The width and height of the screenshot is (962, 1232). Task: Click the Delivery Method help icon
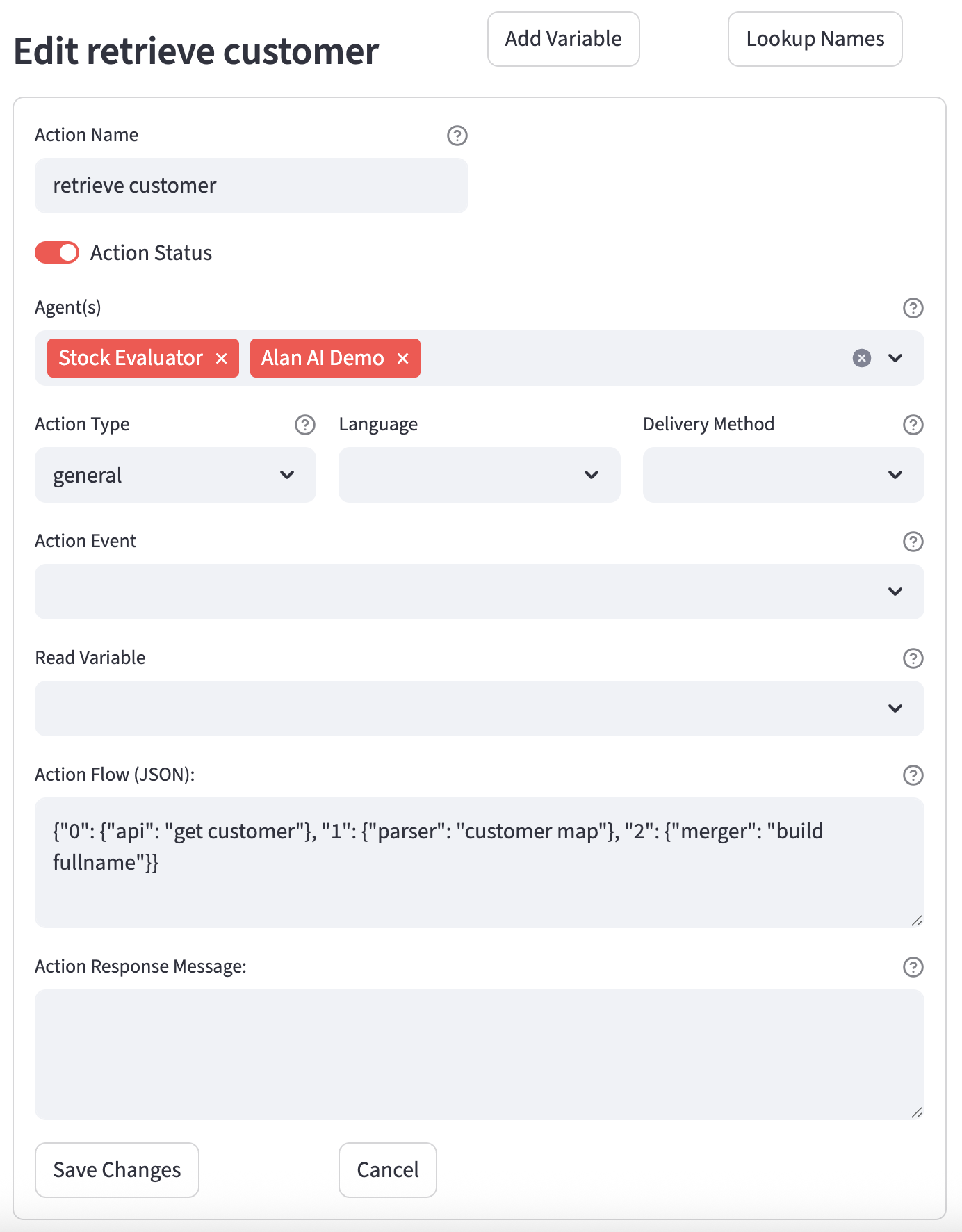[913, 425]
